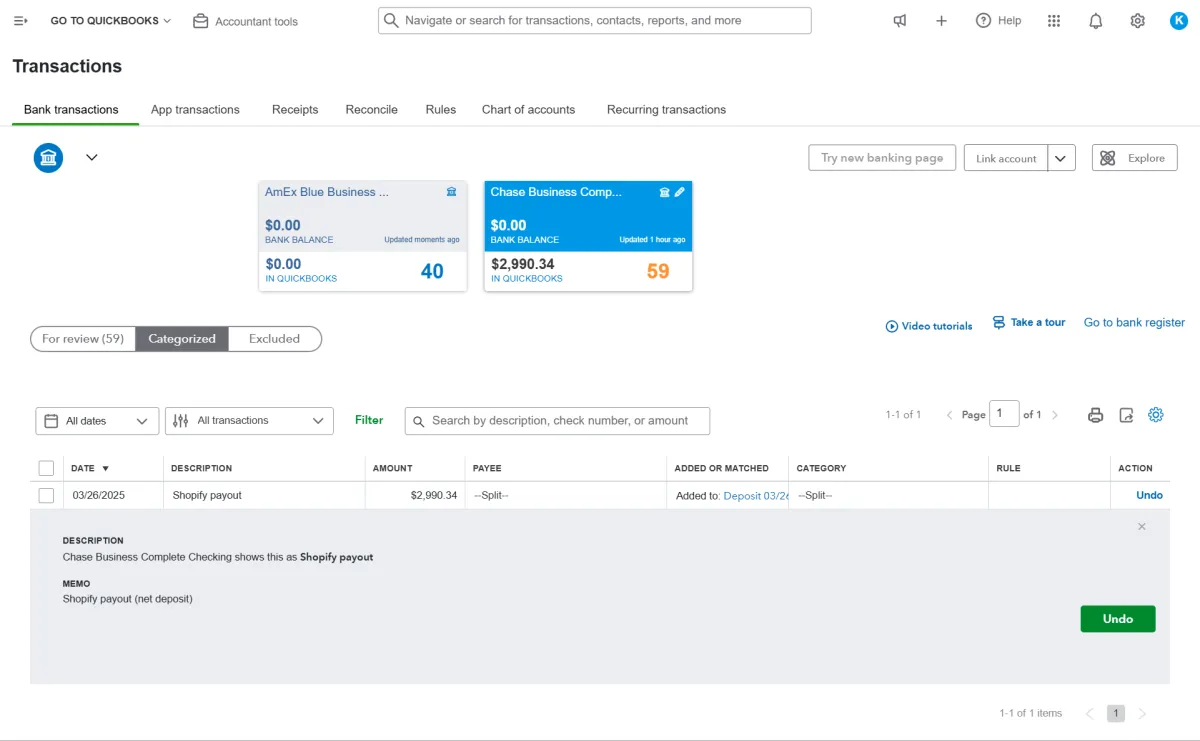Click the blue bank account icon
This screenshot has height=741, width=1200.
coord(48,157)
